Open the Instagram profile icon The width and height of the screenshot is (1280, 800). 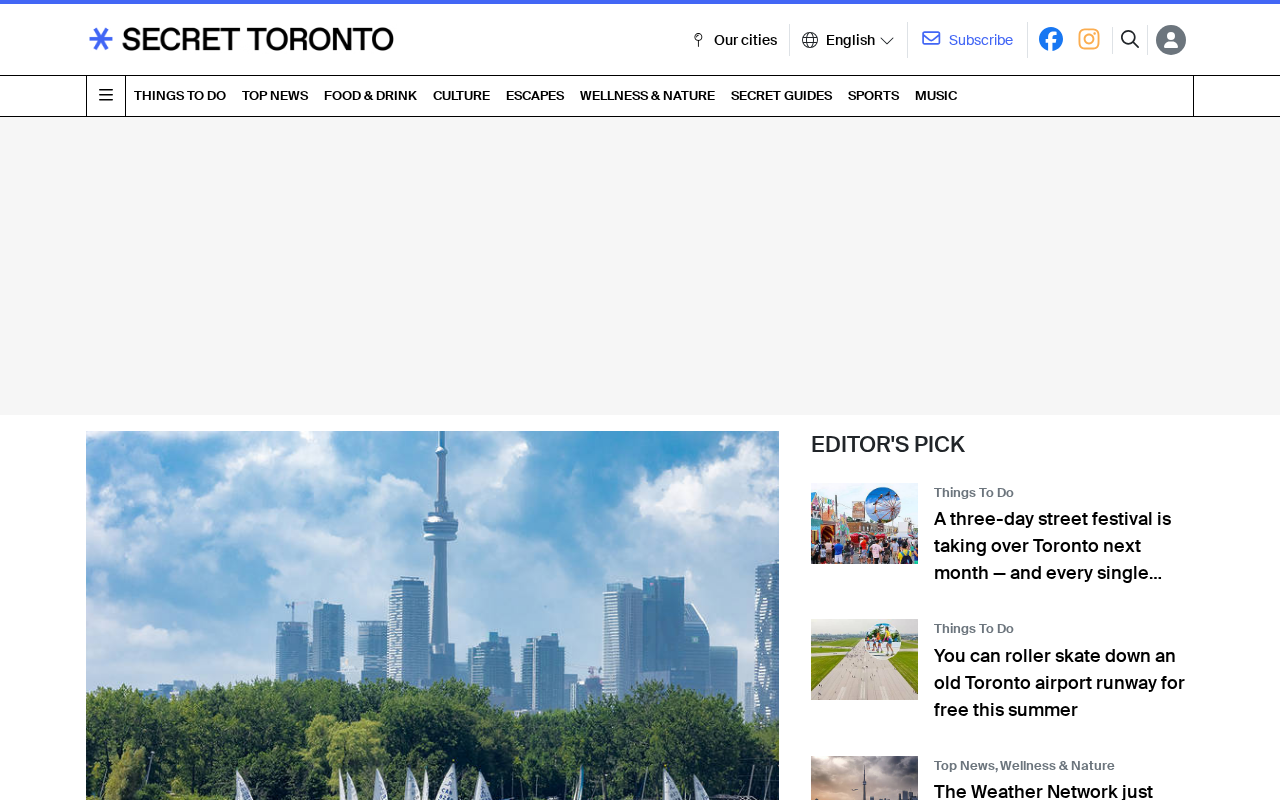(x=1089, y=39)
